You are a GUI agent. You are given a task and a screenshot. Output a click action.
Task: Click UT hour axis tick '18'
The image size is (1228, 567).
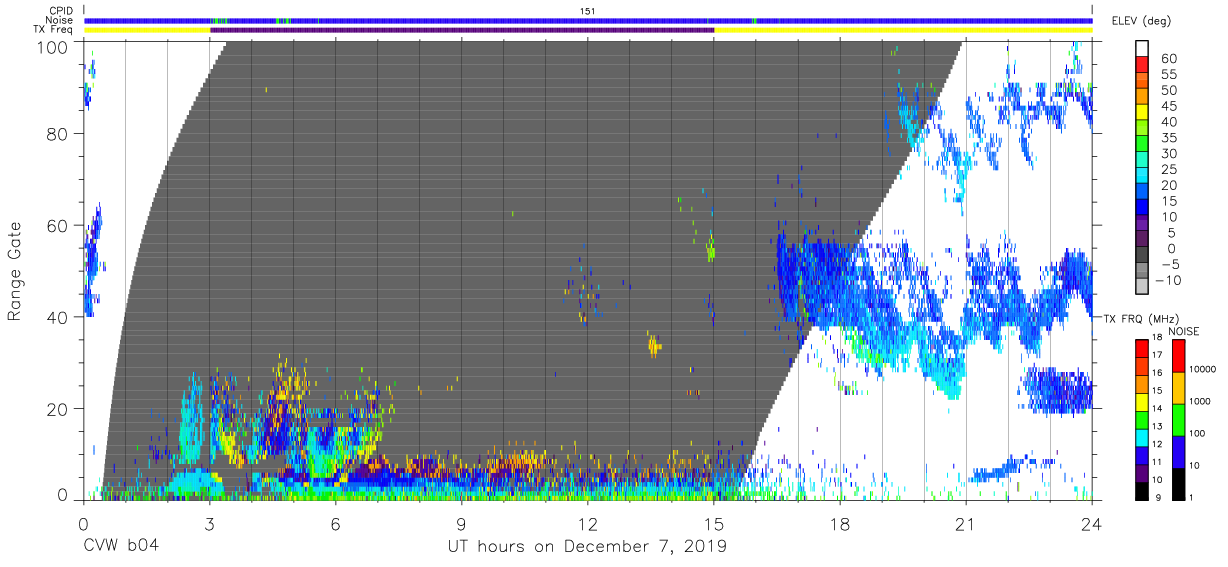tap(839, 524)
